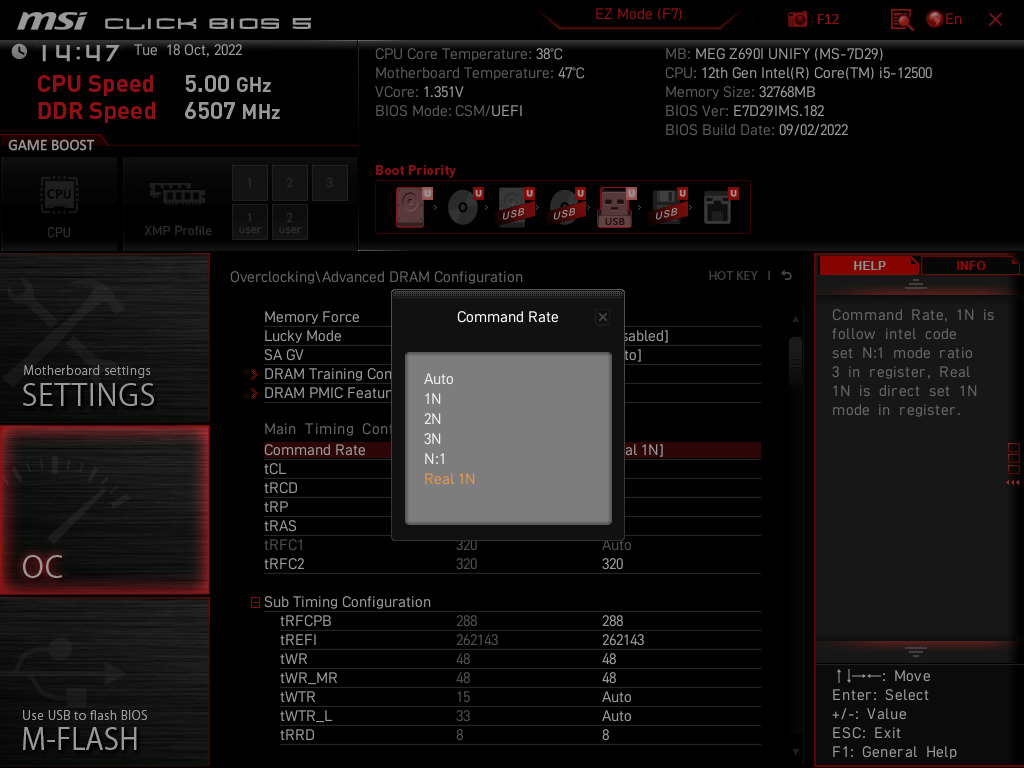This screenshot has height=768, width=1024.
Task: Select the highlighted Command Rate row
Action: (x=512, y=450)
